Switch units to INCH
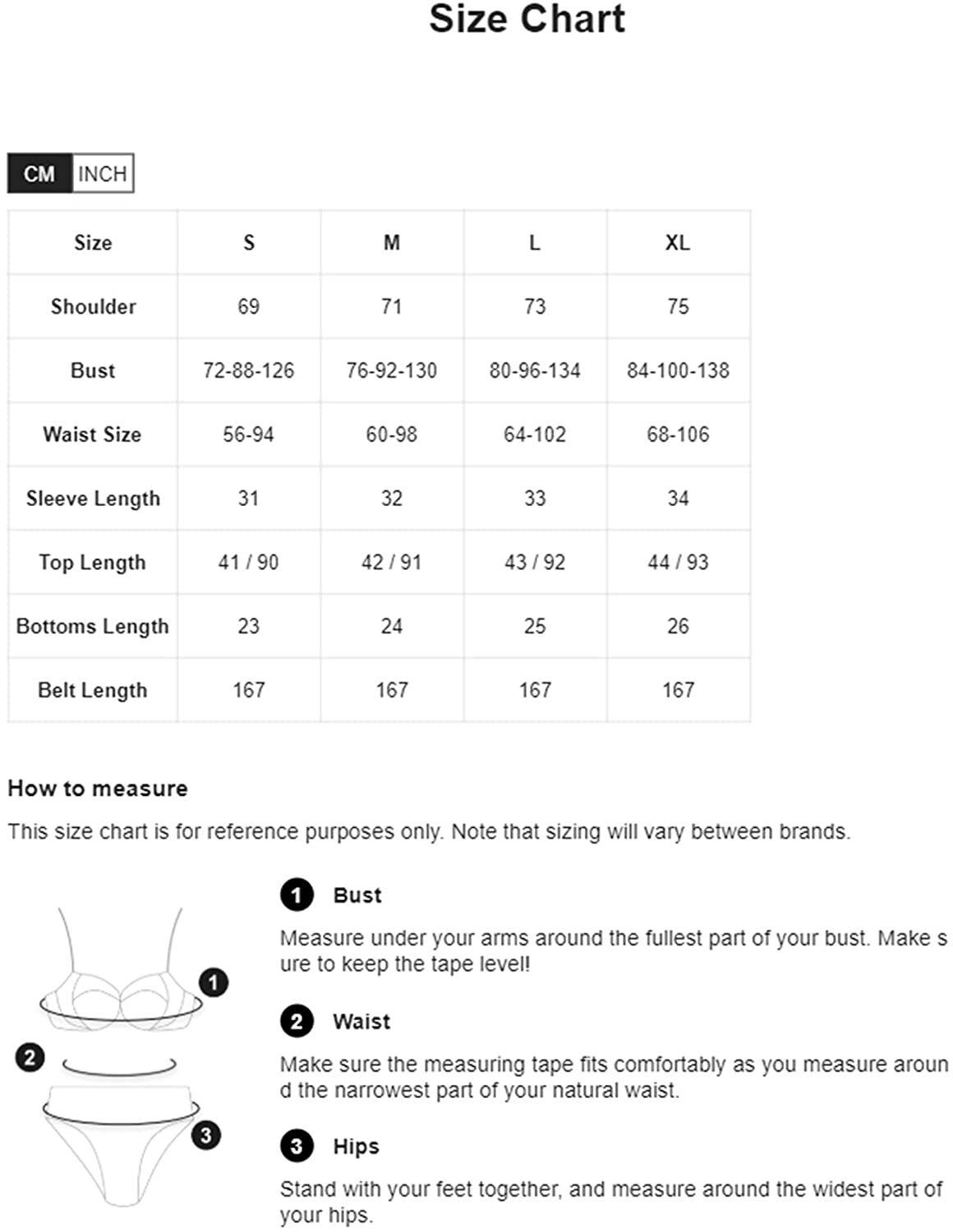This screenshot has width=953, height=1232. (x=103, y=173)
